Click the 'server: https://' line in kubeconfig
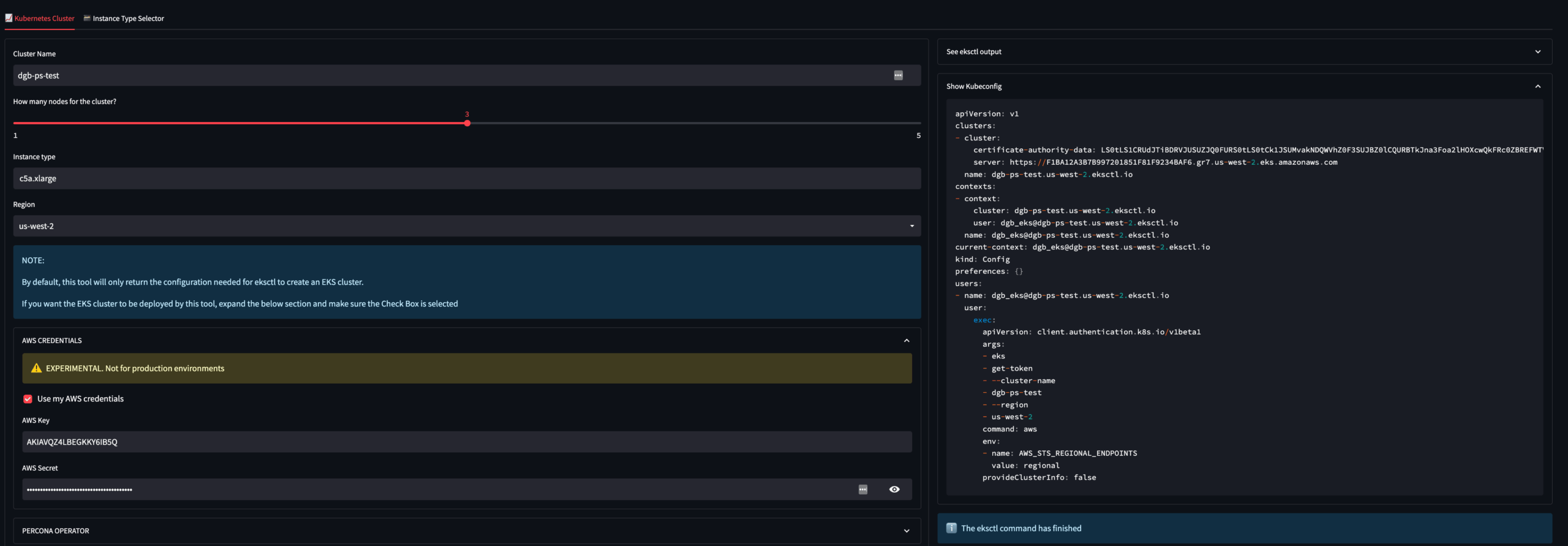Image resolution: width=1568 pixels, height=546 pixels. coord(1155,162)
